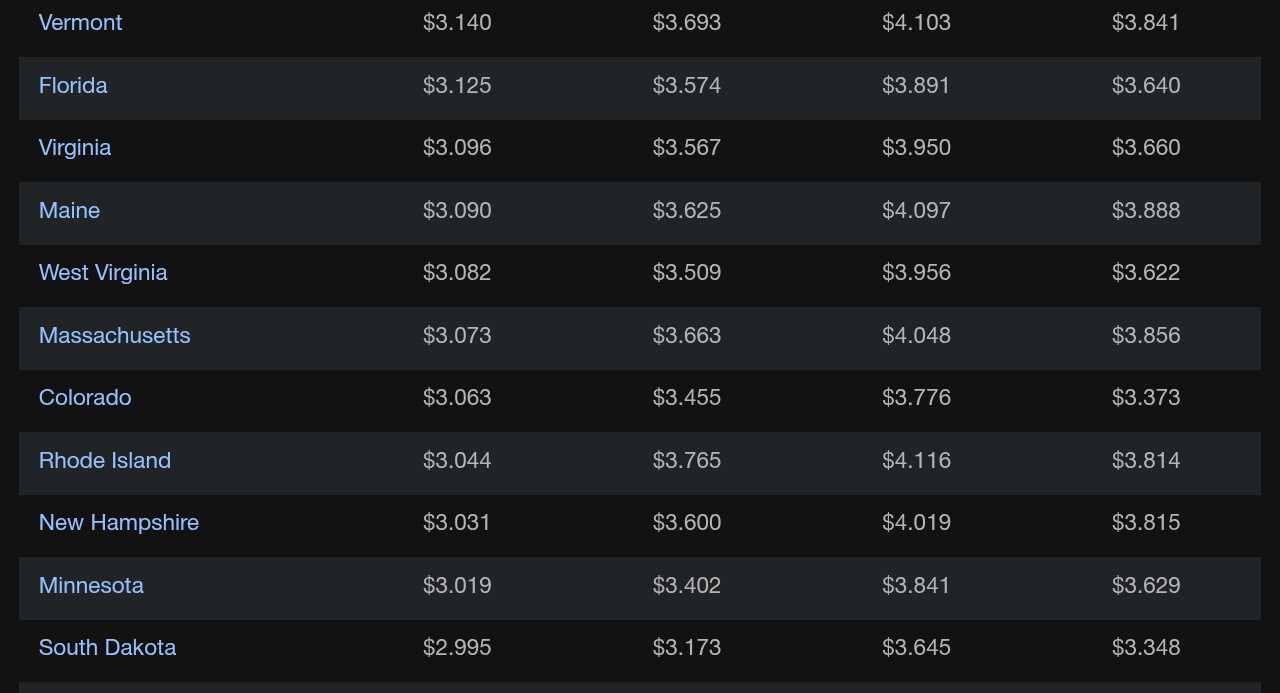Screen dimensions: 1280x693
Task: Open the Virginia link
Action: point(75,148)
